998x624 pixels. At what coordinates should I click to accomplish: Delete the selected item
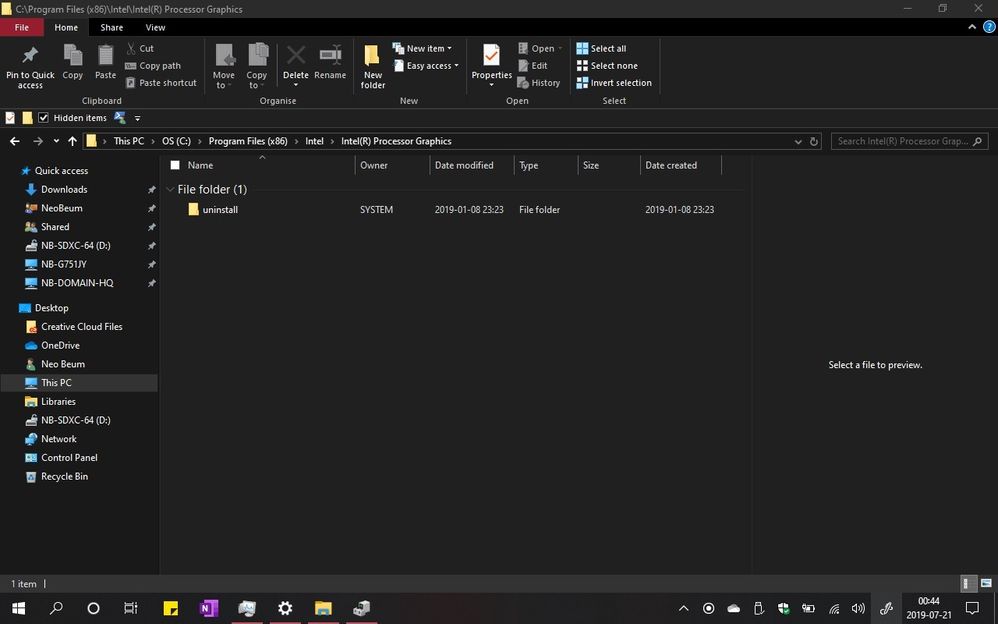click(x=295, y=66)
